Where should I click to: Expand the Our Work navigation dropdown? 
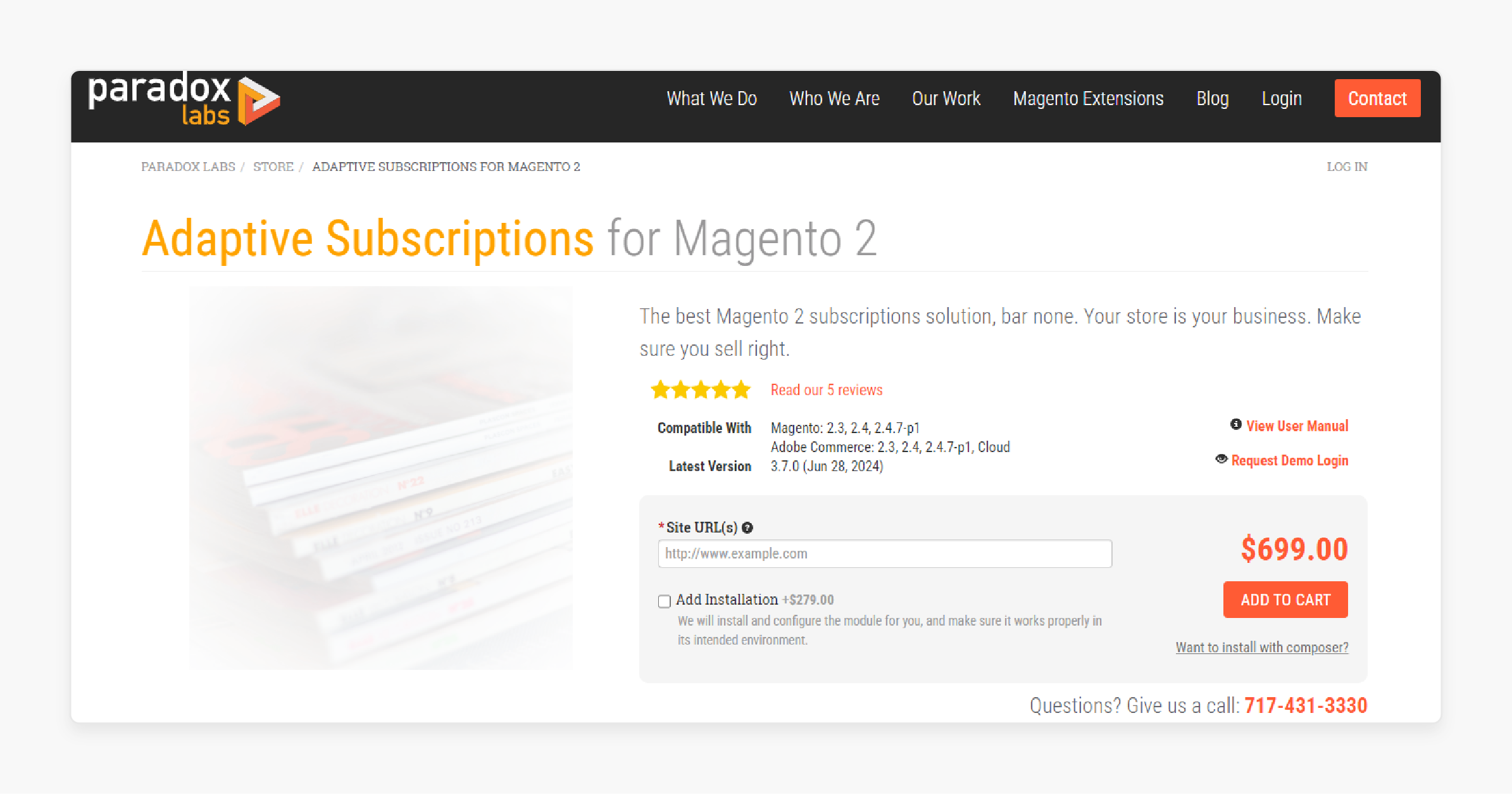[x=943, y=99]
